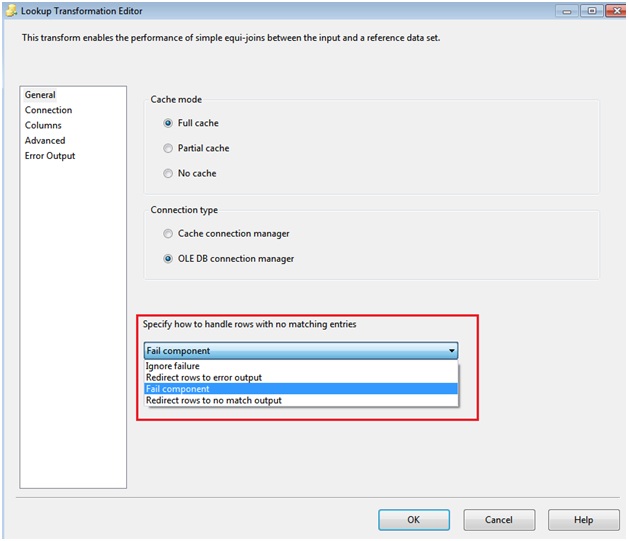Go to the Columns page
Screen dimensions: 628x541
43,125
